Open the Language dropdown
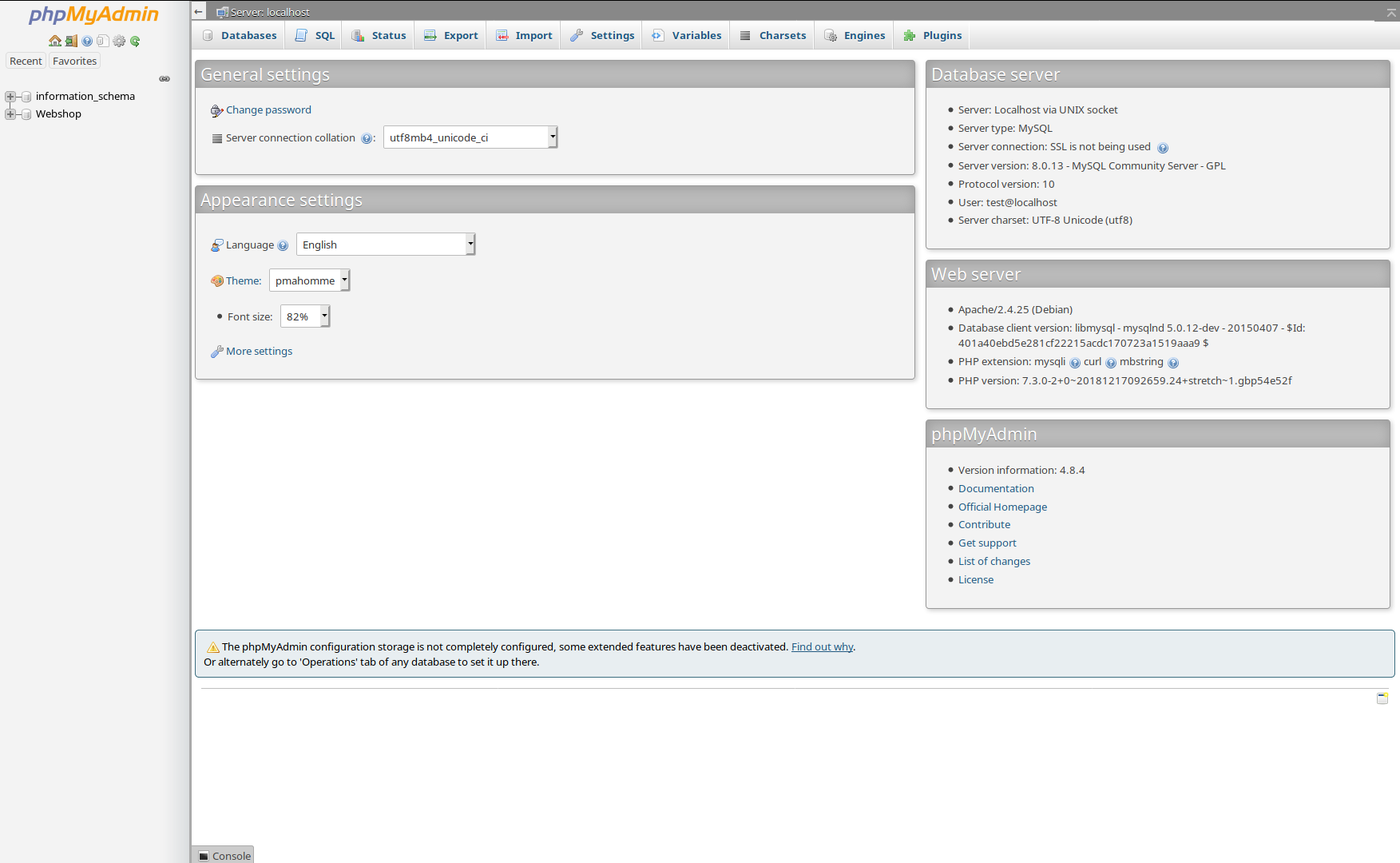 [385, 245]
